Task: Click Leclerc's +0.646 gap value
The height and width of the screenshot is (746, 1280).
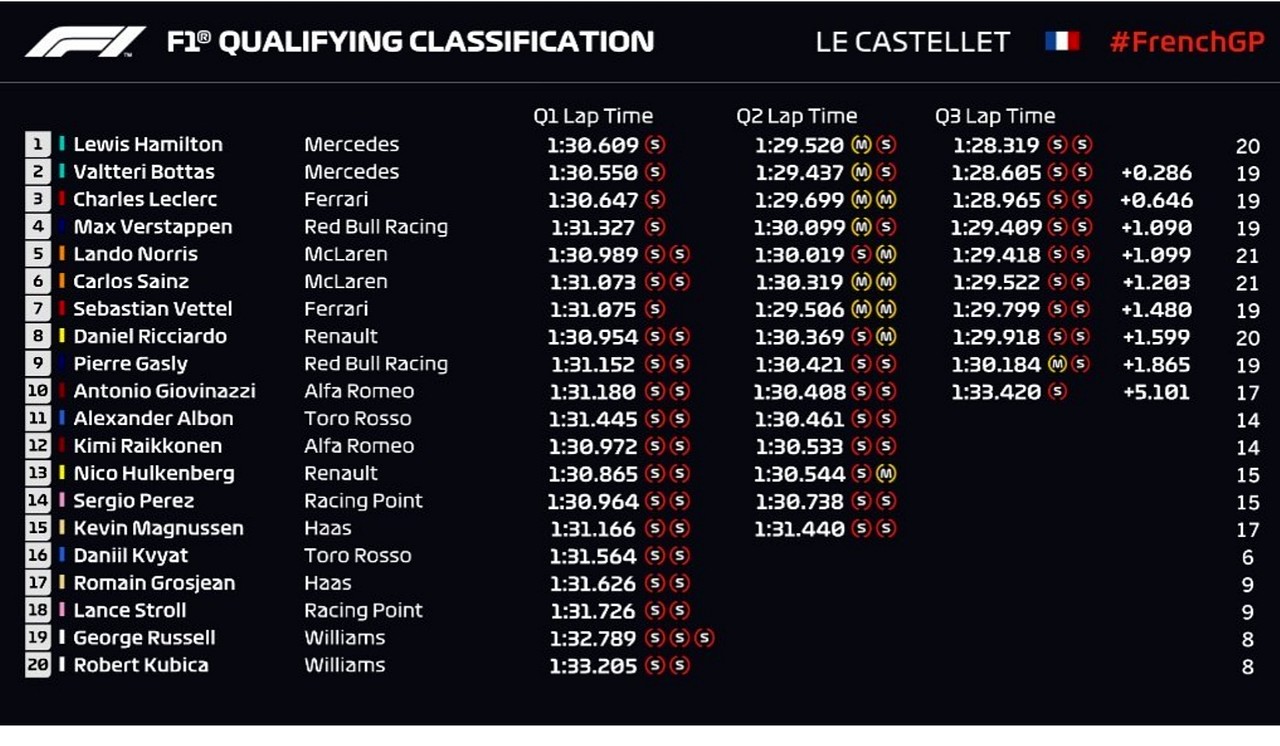Action: [1156, 200]
